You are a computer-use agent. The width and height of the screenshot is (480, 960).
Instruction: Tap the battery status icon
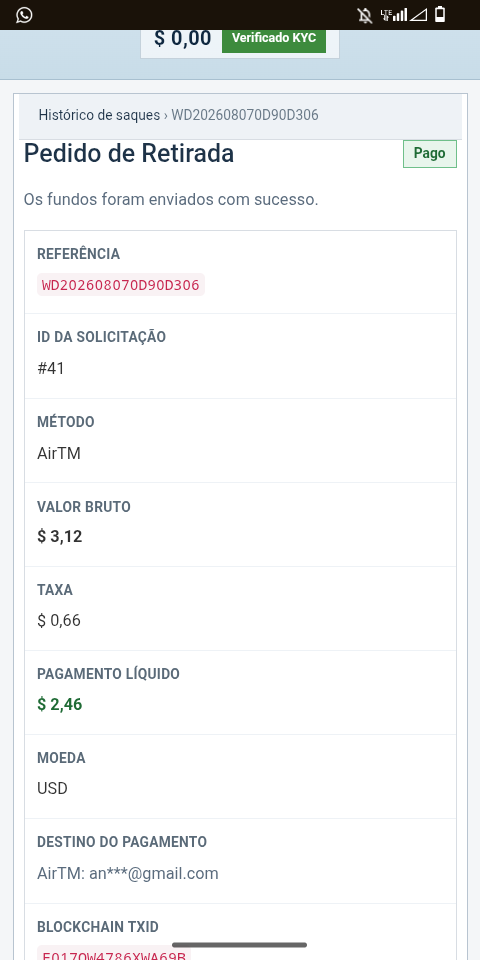pyautogui.click(x=440, y=15)
